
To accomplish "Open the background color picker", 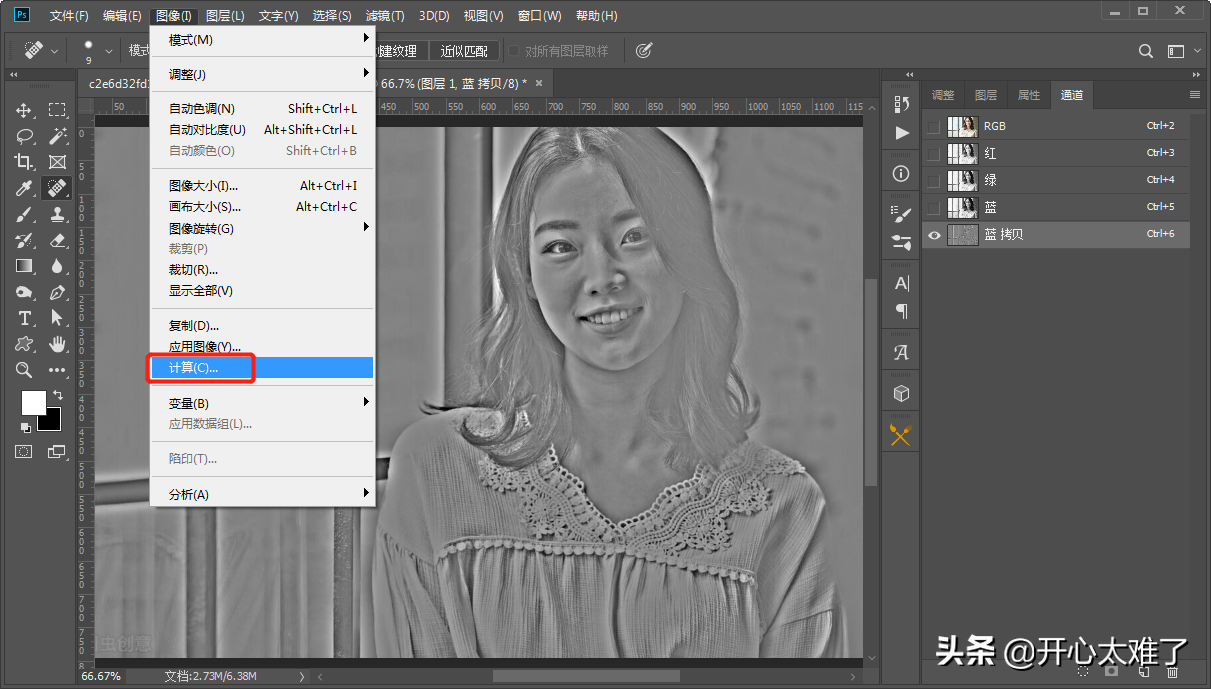I will pos(52,423).
